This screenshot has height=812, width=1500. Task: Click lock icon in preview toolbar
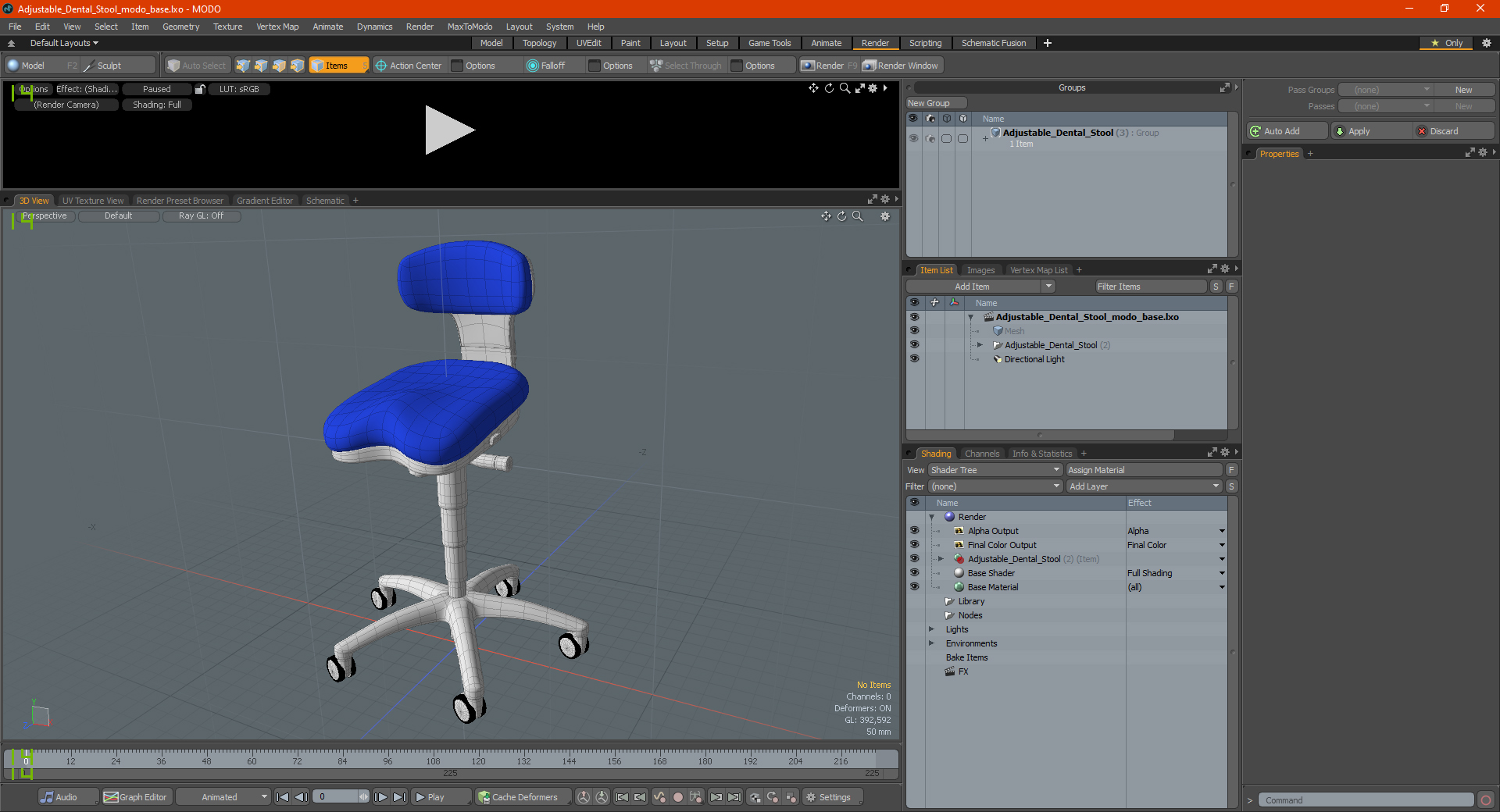[200, 89]
